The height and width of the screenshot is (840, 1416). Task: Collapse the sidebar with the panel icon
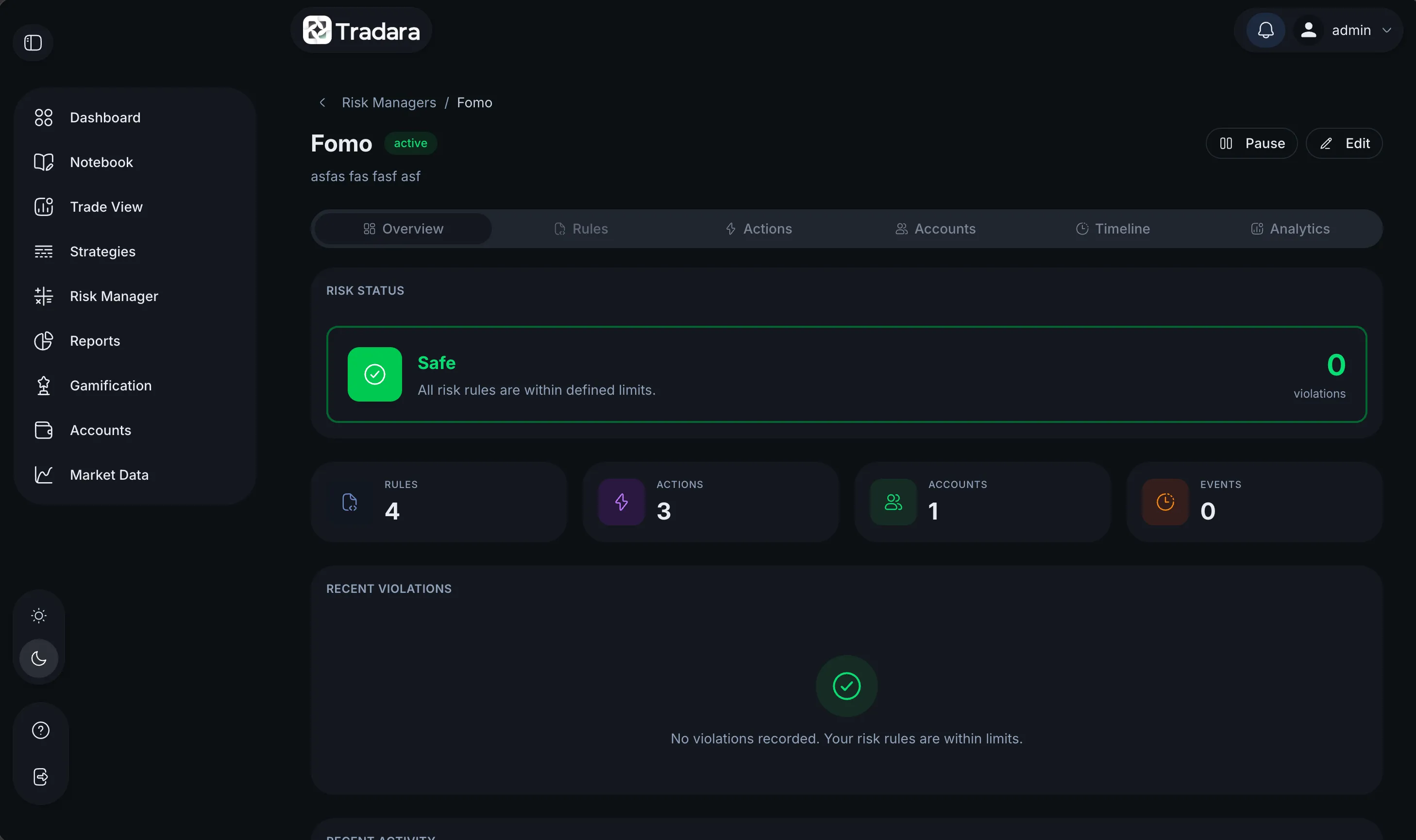pyautogui.click(x=33, y=42)
